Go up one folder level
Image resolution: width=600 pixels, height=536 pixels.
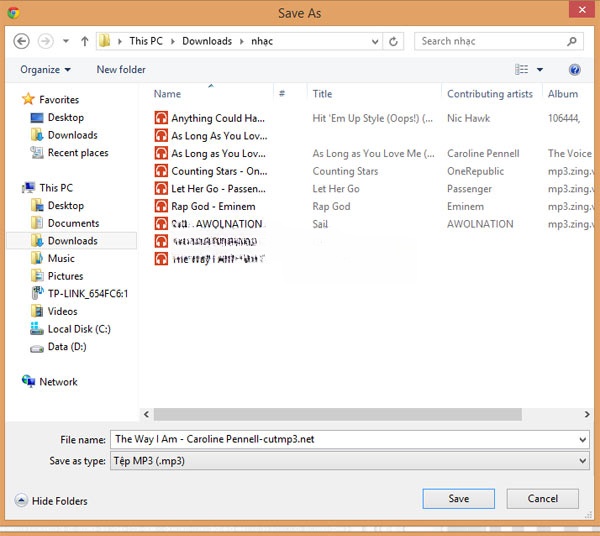(x=85, y=41)
